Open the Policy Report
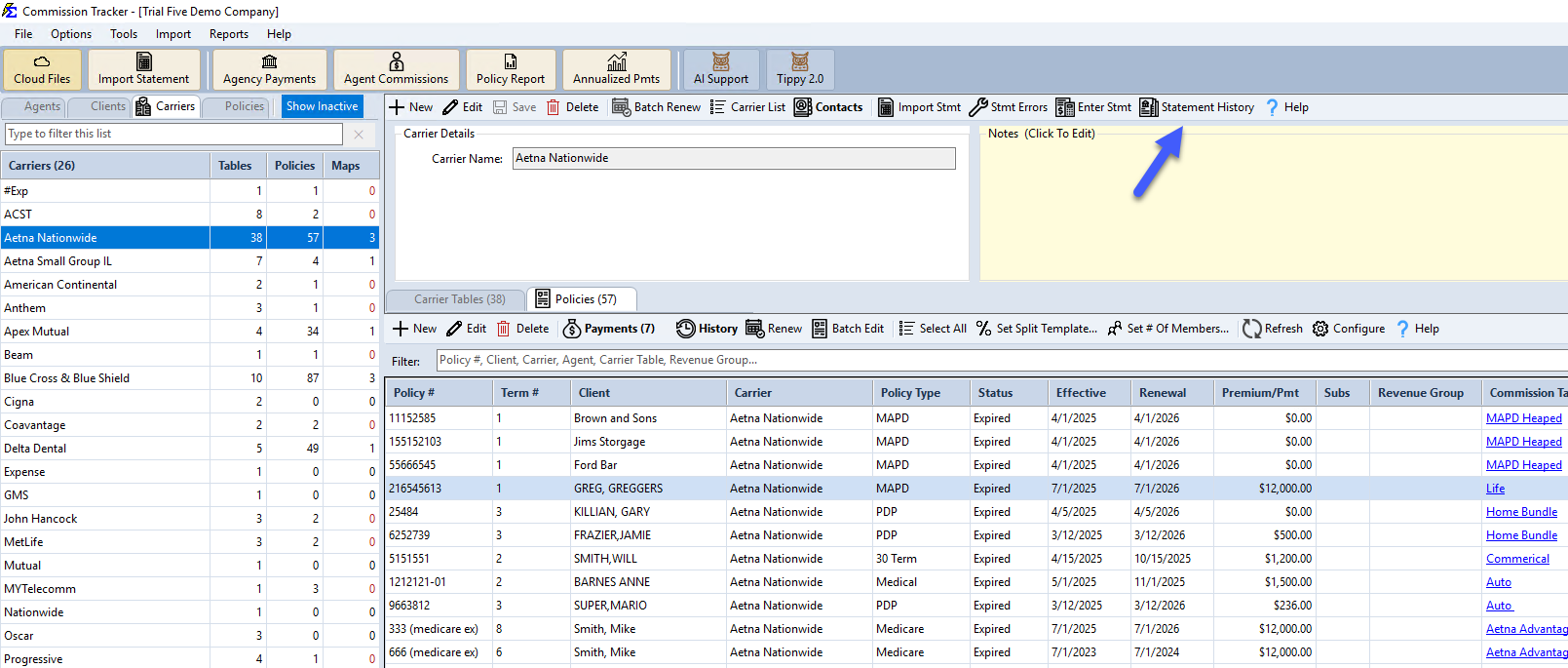Image resolution: width=1568 pixels, height=668 pixels. (x=511, y=69)
